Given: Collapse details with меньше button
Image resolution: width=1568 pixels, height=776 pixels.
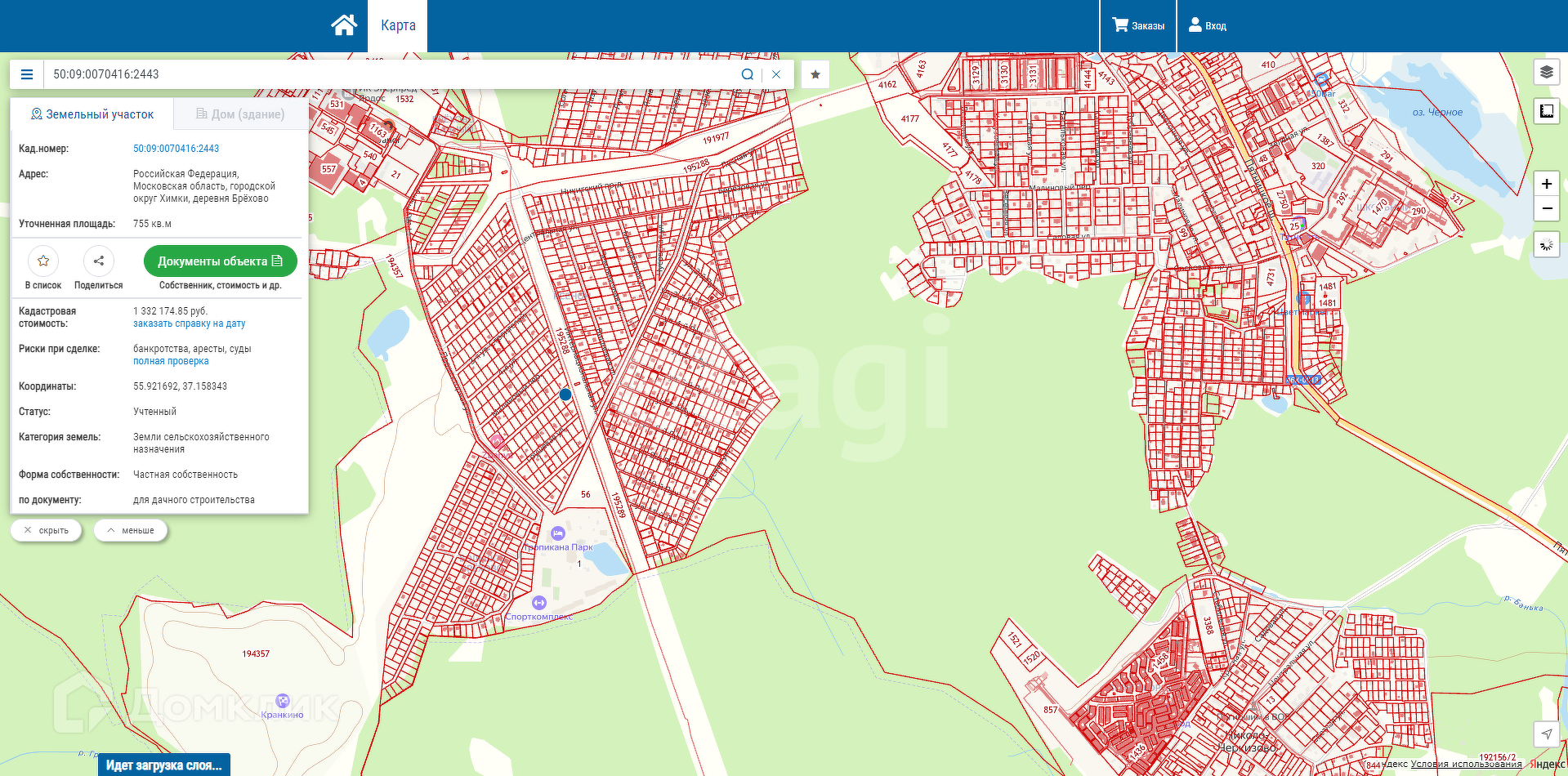Looking at the screenshot, I should click(x=131, y=530).
